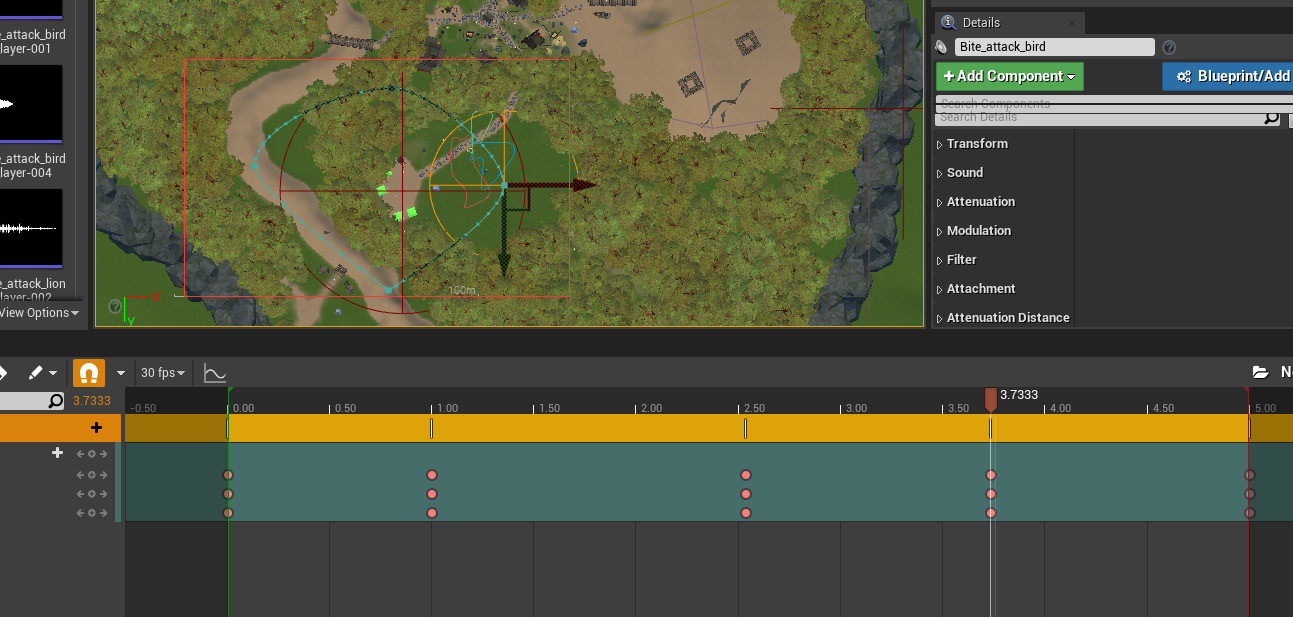Click the help icon beside actor name
Image resolution: width=1293 pixels, height=617 pixels.
pyautogui.click(x=1169, y=47)
